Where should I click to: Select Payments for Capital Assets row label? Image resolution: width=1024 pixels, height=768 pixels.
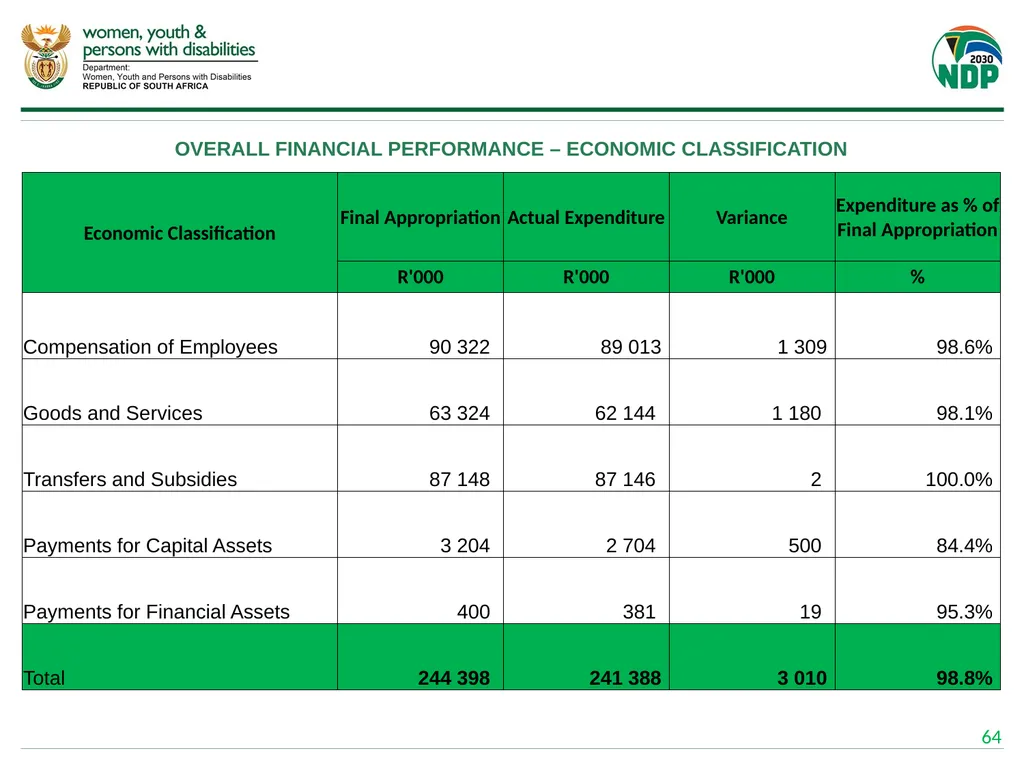coord(148,545)
